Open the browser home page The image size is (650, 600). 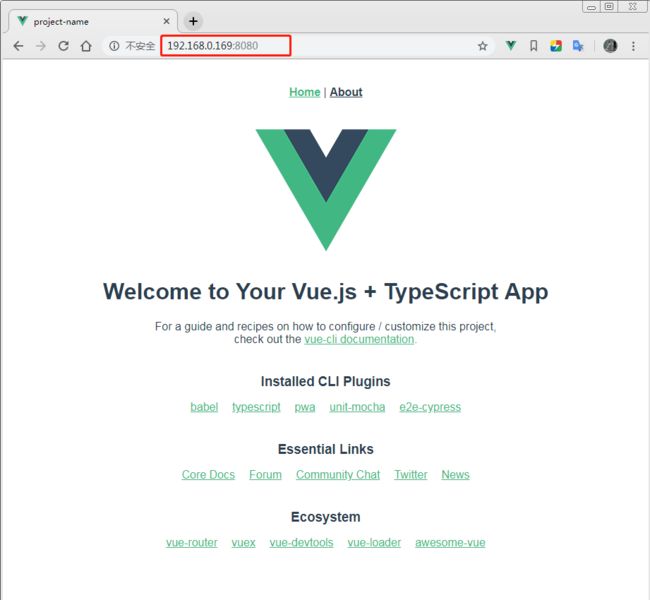pos(86,46)
